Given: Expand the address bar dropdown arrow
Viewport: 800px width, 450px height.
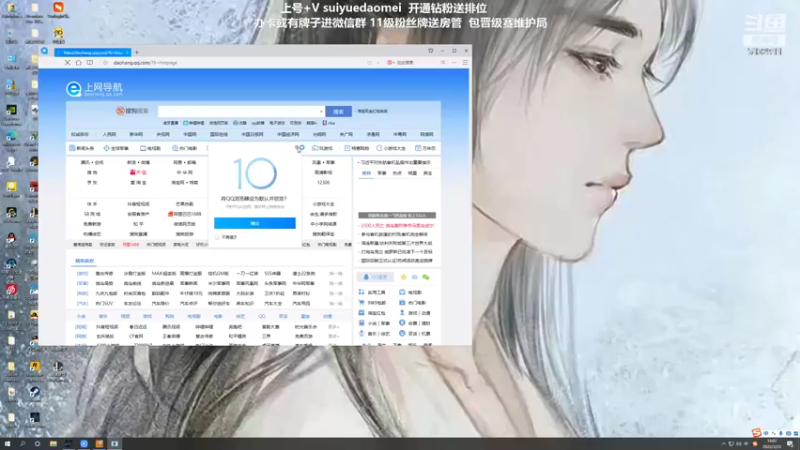Looking at the screenshot, I should coord(378,63).
